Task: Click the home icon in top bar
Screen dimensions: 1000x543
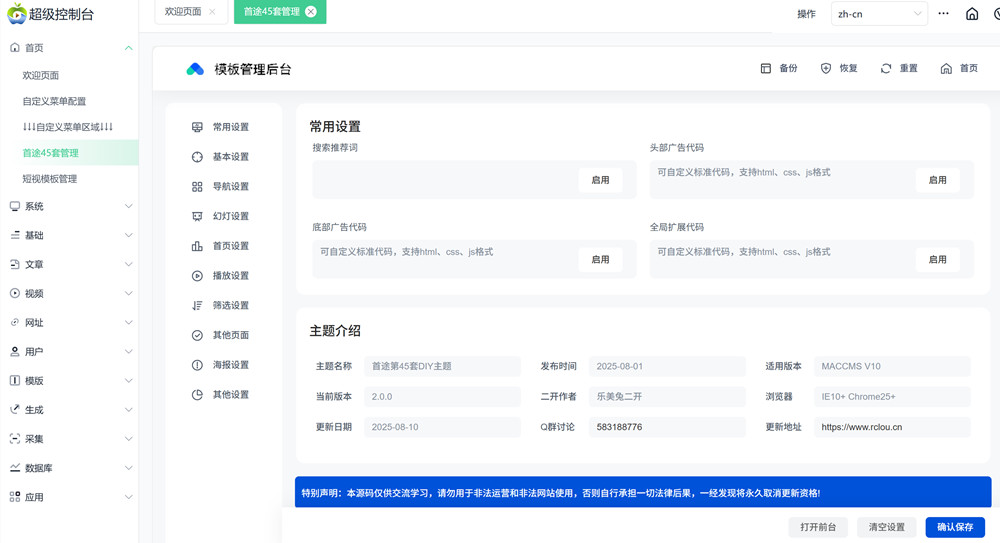Action: coord(971,14)
